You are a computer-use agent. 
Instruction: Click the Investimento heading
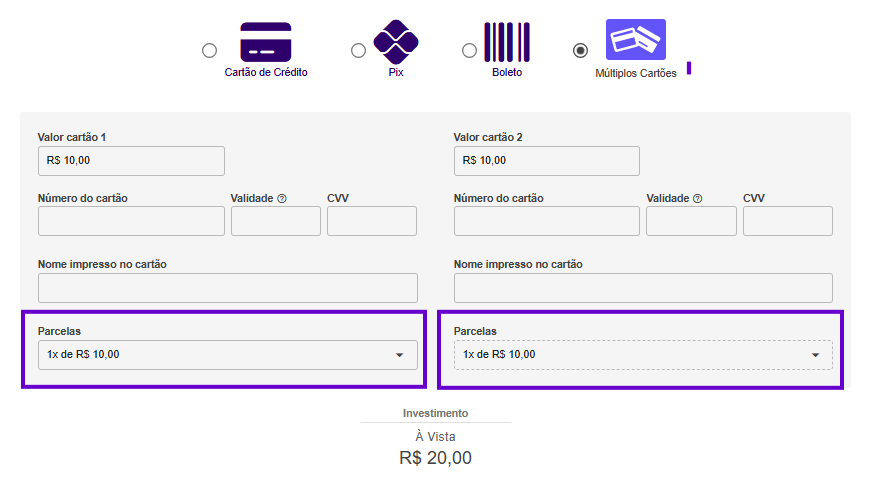435,413
